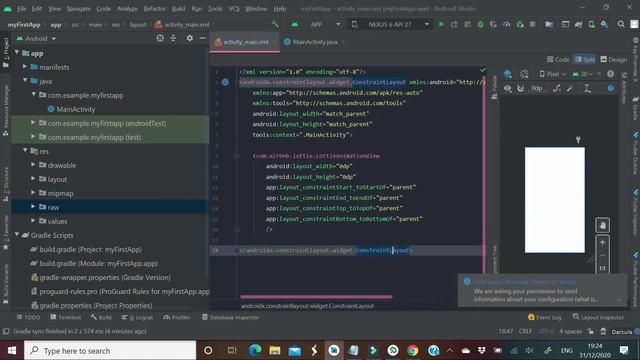
Task: Open the Terminal tool window
Action: tap(65, 317)
